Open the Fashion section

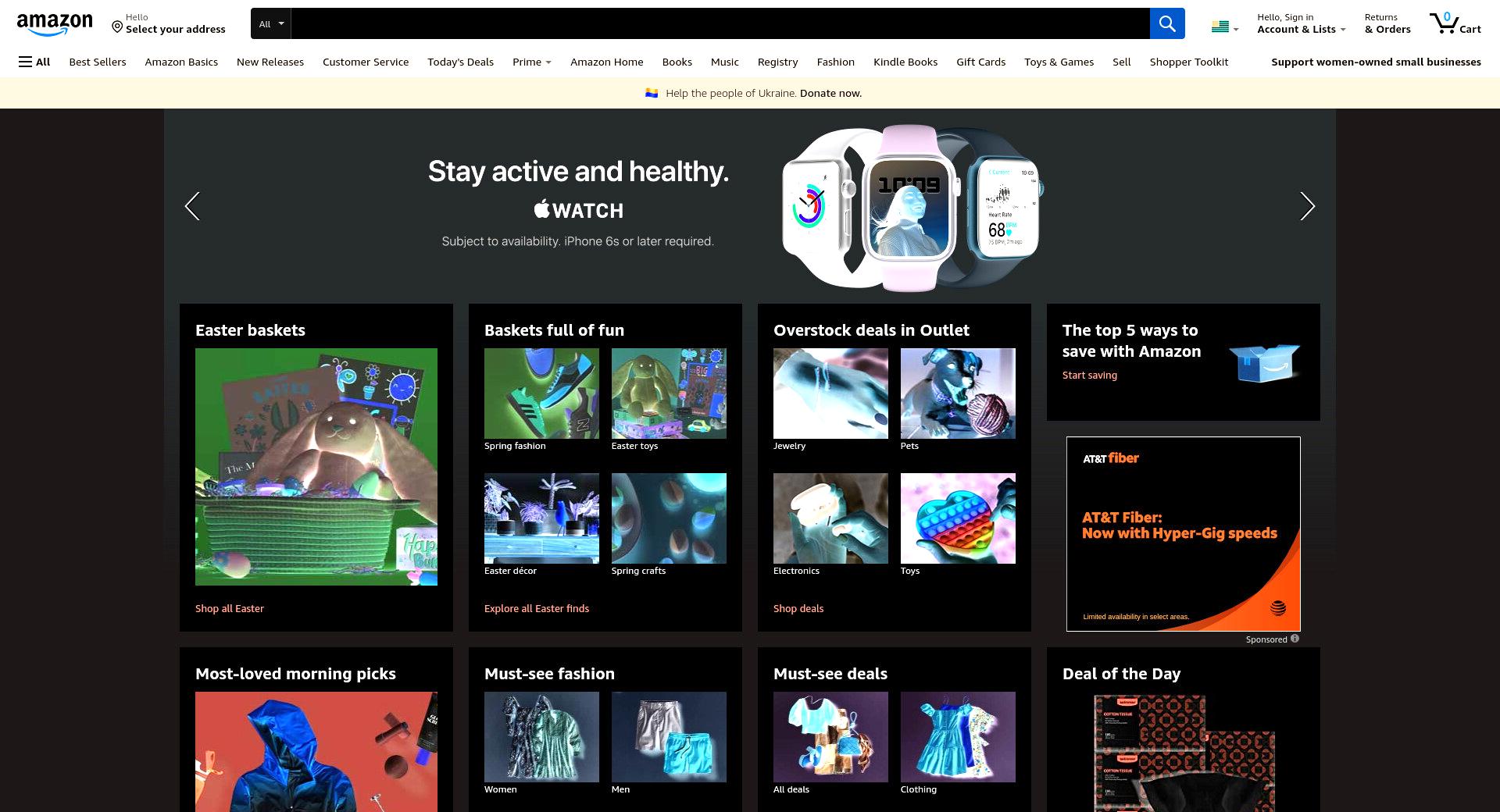[836, 62]
